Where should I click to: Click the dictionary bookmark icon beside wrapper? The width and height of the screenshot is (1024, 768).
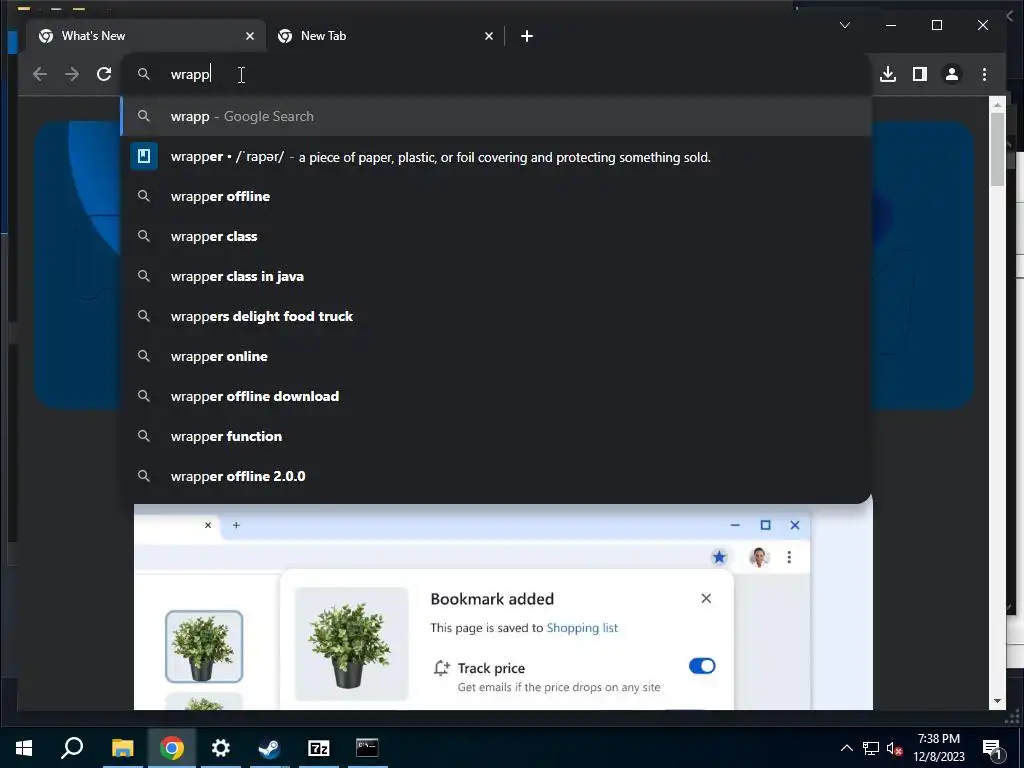pyautogui.click(x=144, y=157)
